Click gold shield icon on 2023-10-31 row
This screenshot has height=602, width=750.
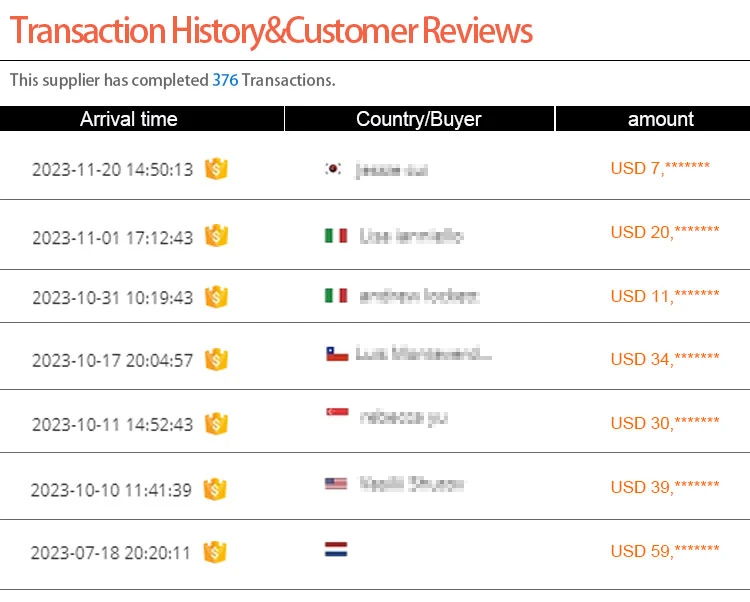coord(216,297)
